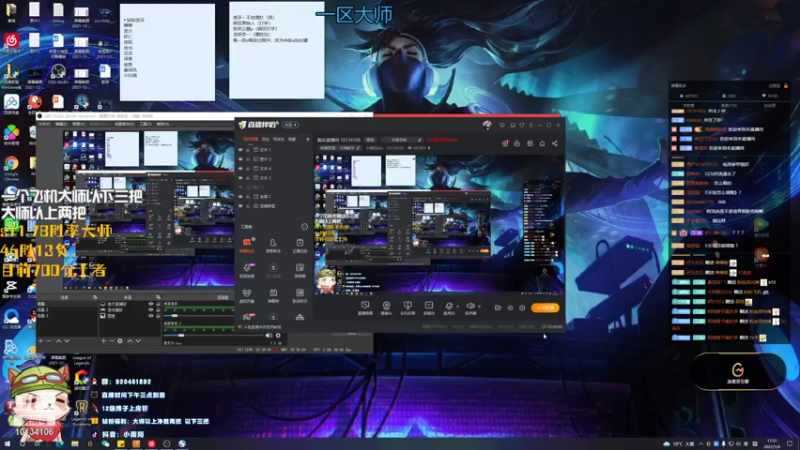Click the bell notification icon in app header
800x450 pixels.
coord(542,143)
